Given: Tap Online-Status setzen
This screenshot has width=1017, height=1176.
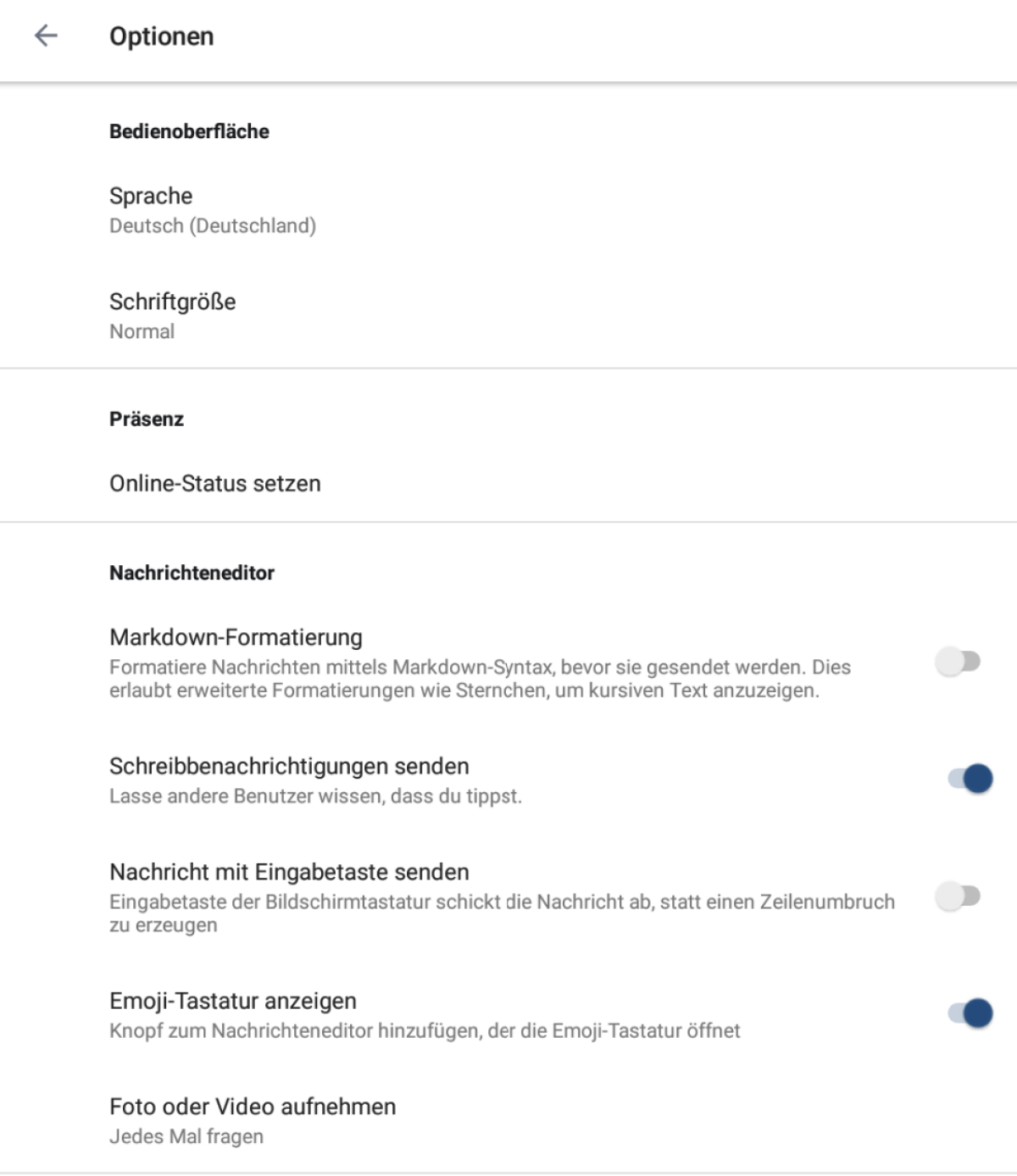Looking at the screenshot, I should tap(214, 484).
